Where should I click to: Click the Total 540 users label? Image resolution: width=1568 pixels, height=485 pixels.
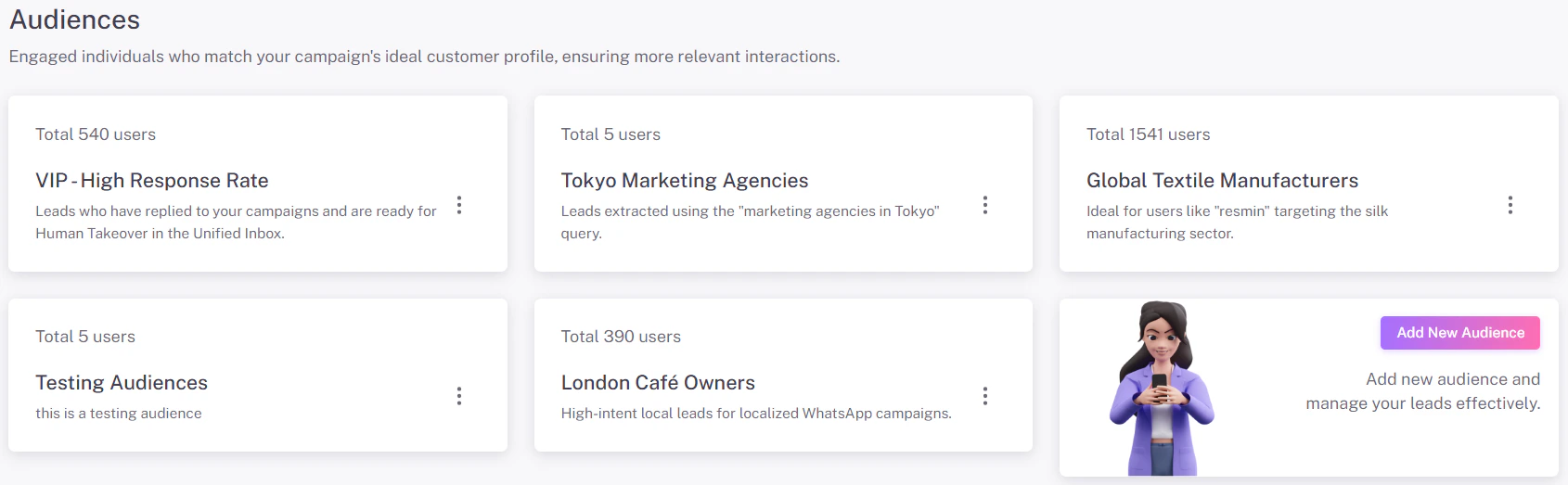pos(96,134)
